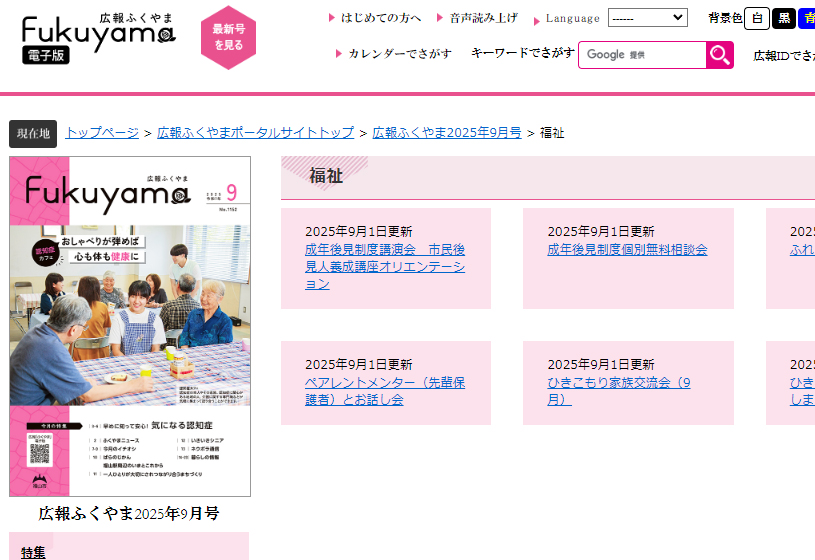Go to トップページ breadcrumb link
The width and height of the screenshot is (815, 560).
click(x=102, y=133)
